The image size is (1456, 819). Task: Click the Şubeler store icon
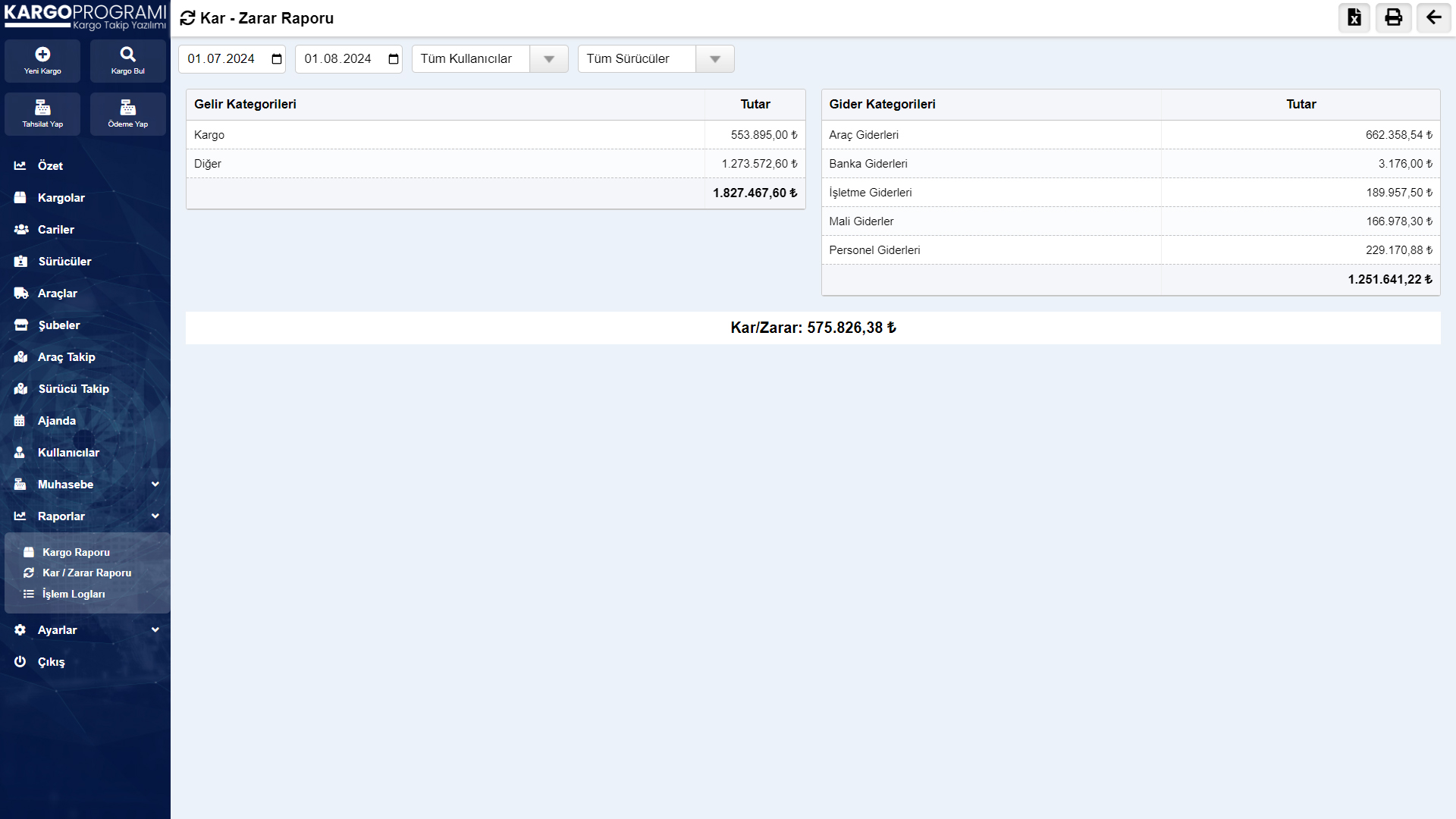pyautogui.click(x=21, y=325)
